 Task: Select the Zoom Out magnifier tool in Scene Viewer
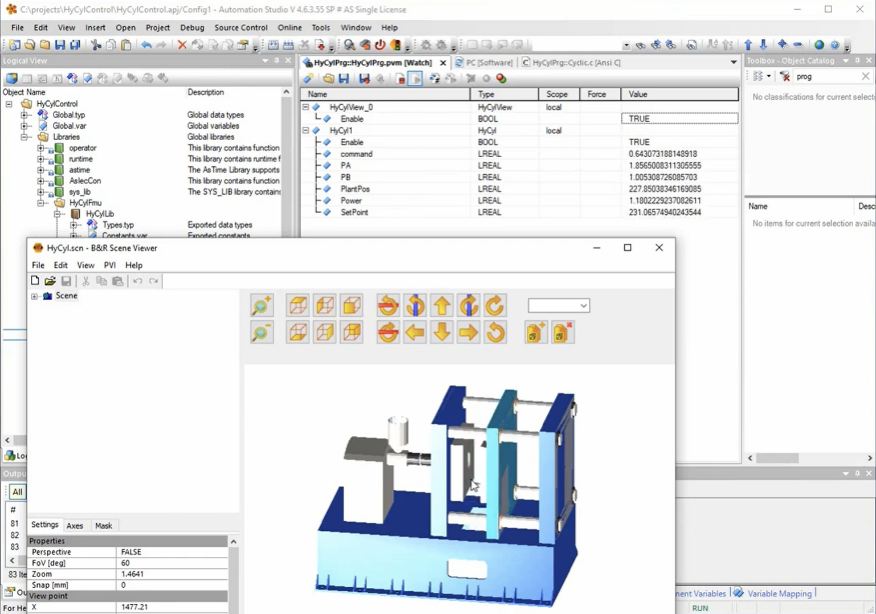tap(261, 331)
